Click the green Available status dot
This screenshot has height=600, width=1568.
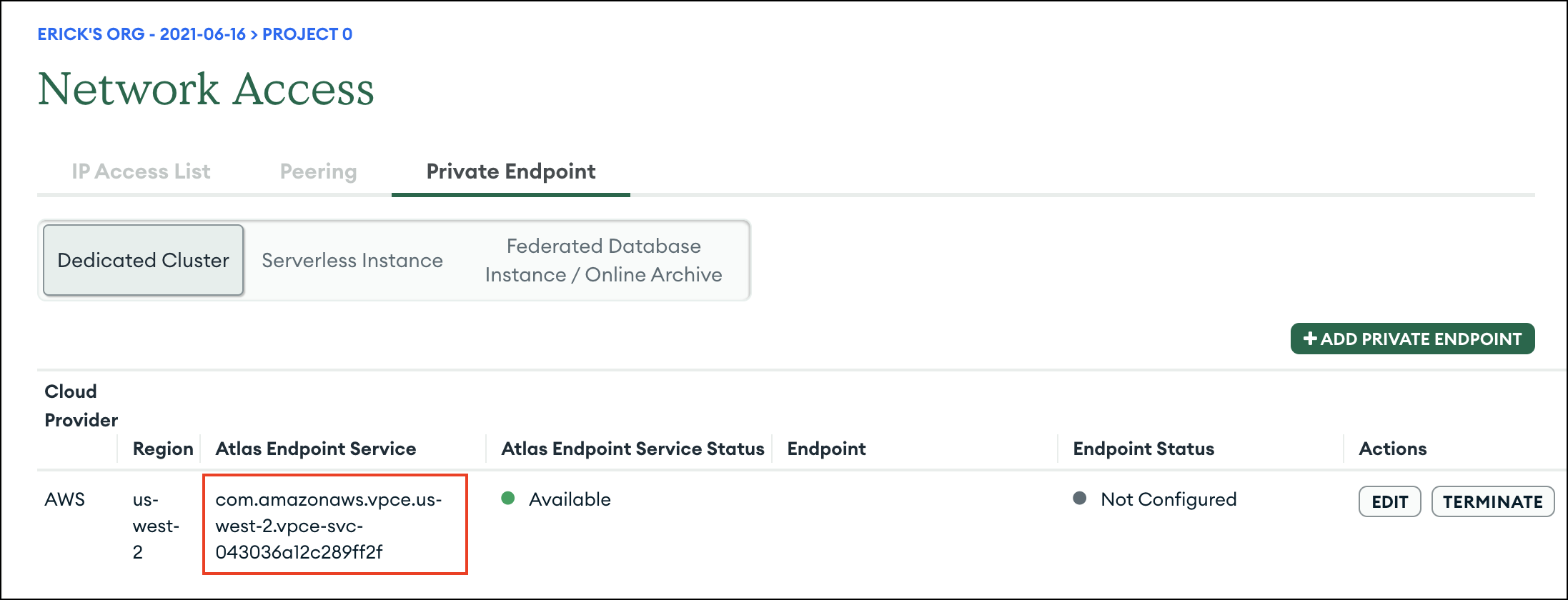click(x=508, y=499)
